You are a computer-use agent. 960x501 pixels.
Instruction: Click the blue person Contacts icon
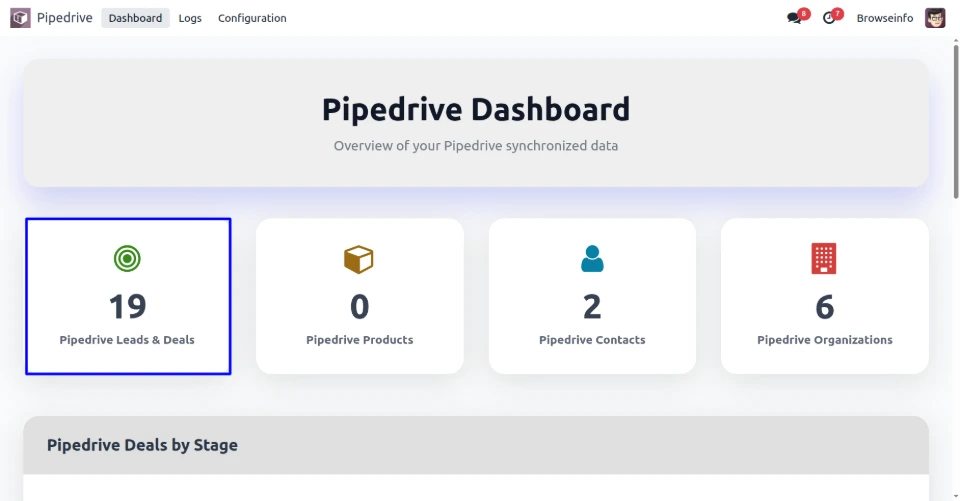pyautogui.click(x=592, y=258)
